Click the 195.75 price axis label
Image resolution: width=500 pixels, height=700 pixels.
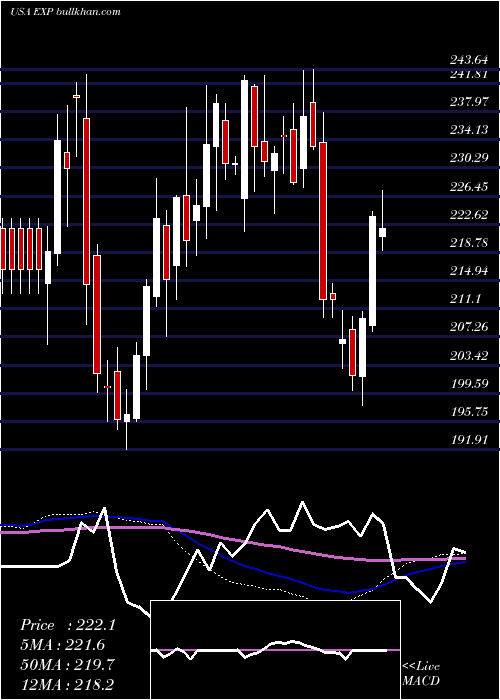pyautogui.click(x=469, y=412)
